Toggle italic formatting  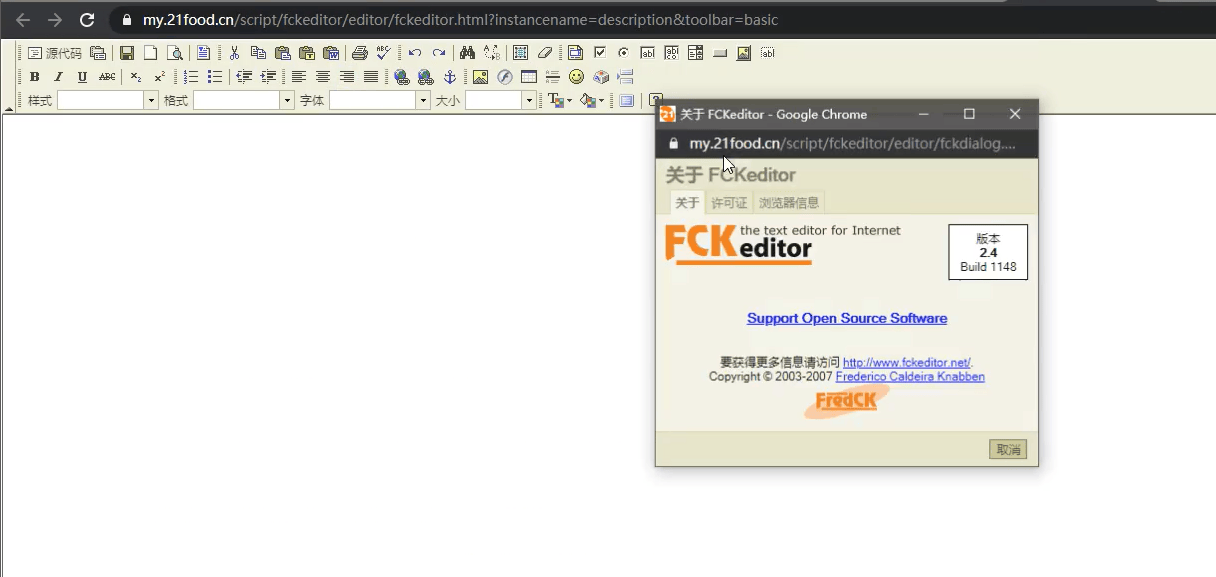(59, 77)
